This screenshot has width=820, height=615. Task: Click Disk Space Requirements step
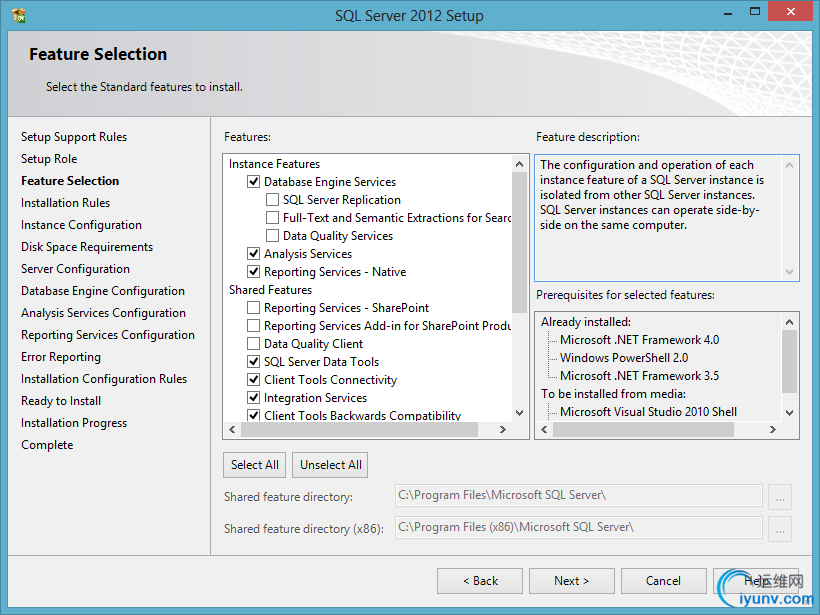pos(87,247)
